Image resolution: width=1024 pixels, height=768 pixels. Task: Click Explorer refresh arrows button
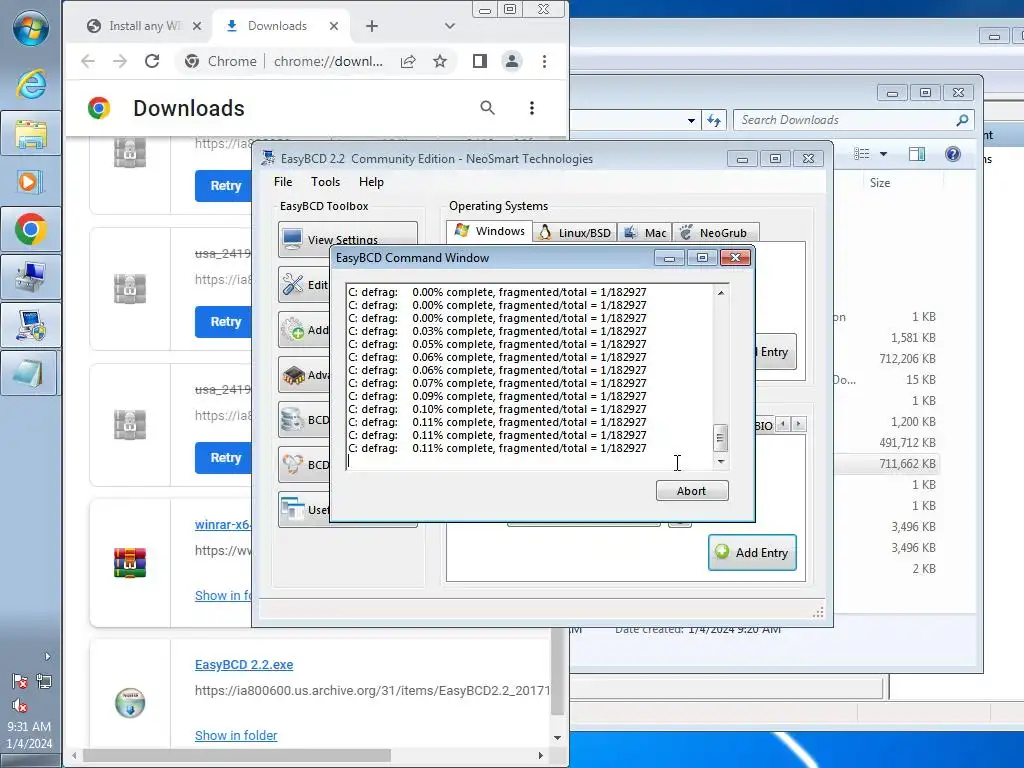click(714, 120)
